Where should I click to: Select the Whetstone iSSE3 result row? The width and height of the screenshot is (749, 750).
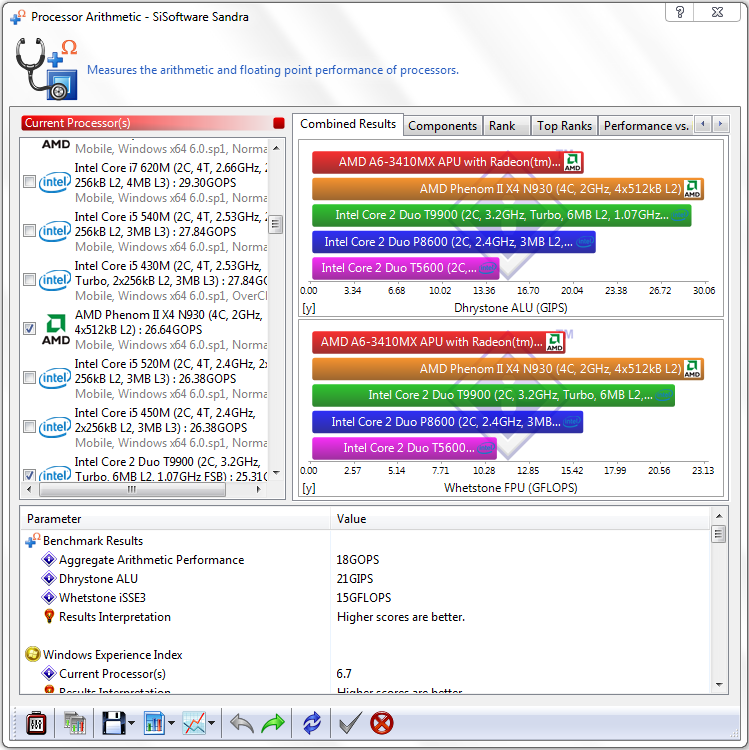click(365, 598)
